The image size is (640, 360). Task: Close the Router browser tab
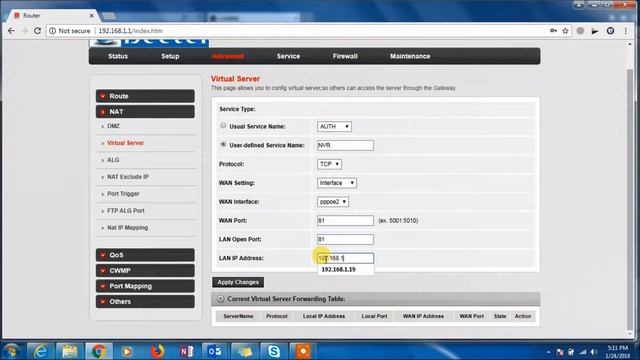click(x=91, y=16)
